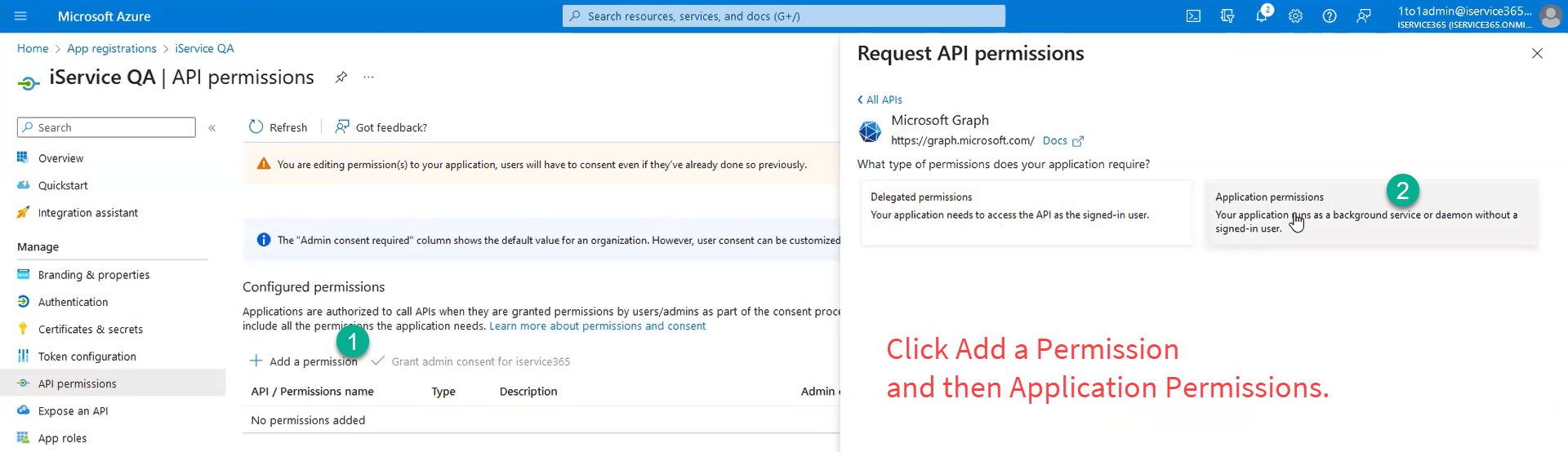1568x452 pixels.
Task: Open the notifications bell
Action: (1262, 16)
